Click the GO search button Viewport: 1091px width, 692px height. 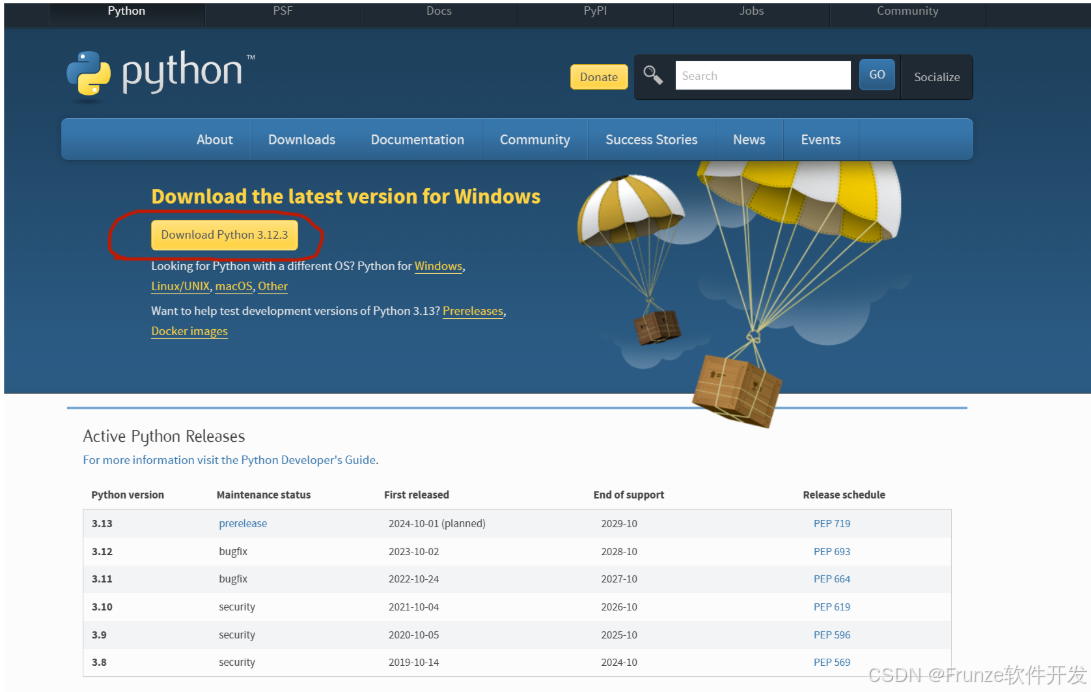point(877,74)
